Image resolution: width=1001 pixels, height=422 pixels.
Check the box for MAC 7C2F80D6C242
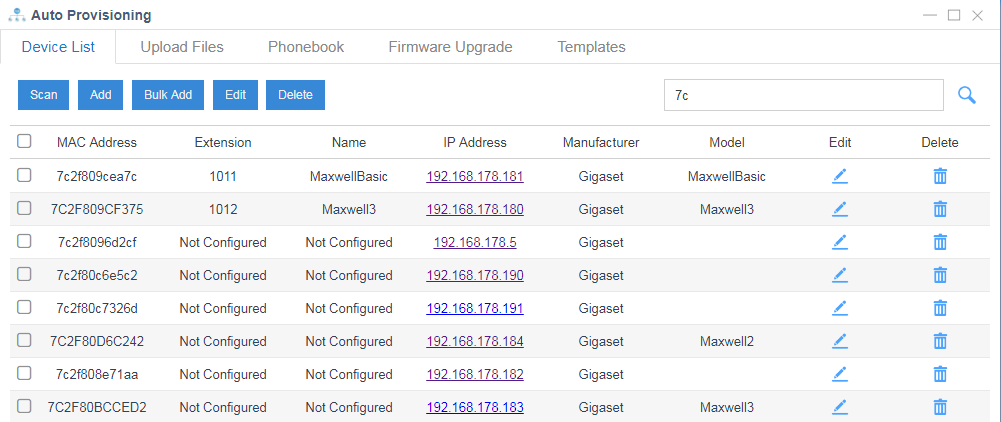[24, 341]
